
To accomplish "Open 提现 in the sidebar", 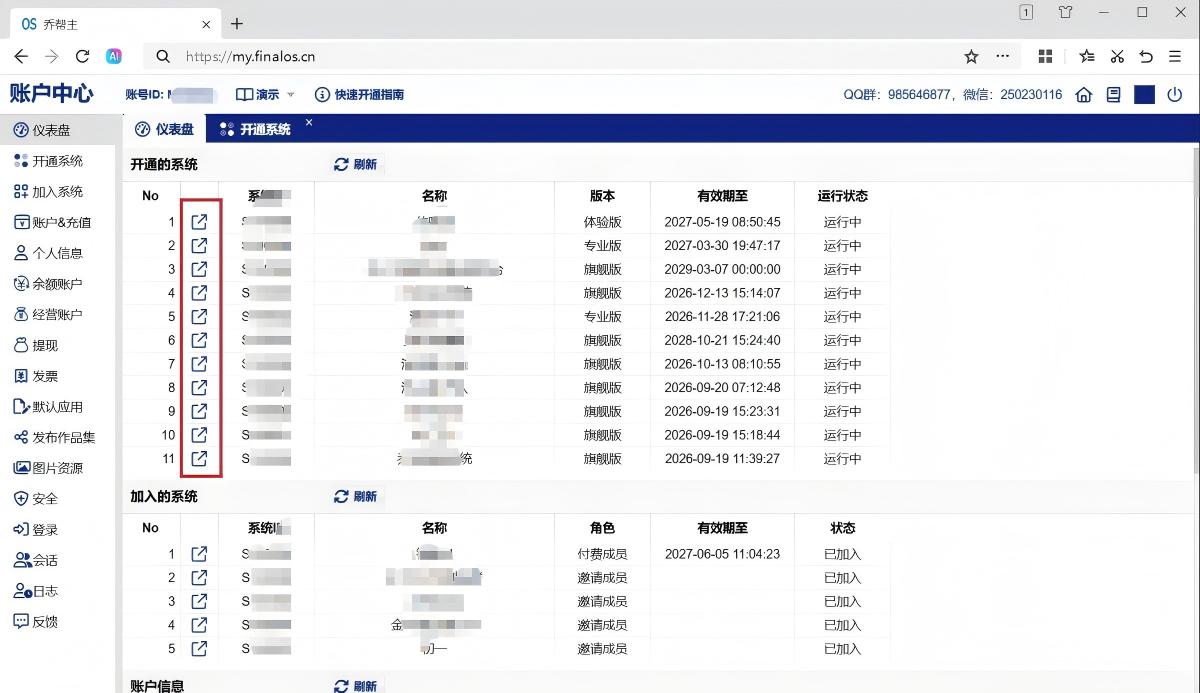I will click(x=57, y=345).
